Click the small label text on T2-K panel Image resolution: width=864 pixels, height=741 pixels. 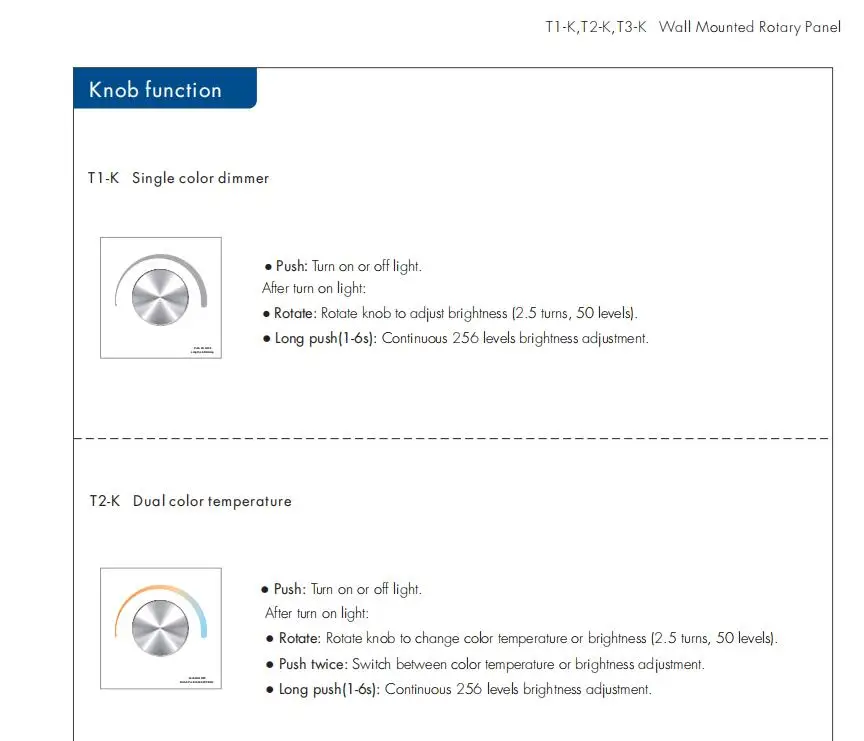tap(197, 680)
